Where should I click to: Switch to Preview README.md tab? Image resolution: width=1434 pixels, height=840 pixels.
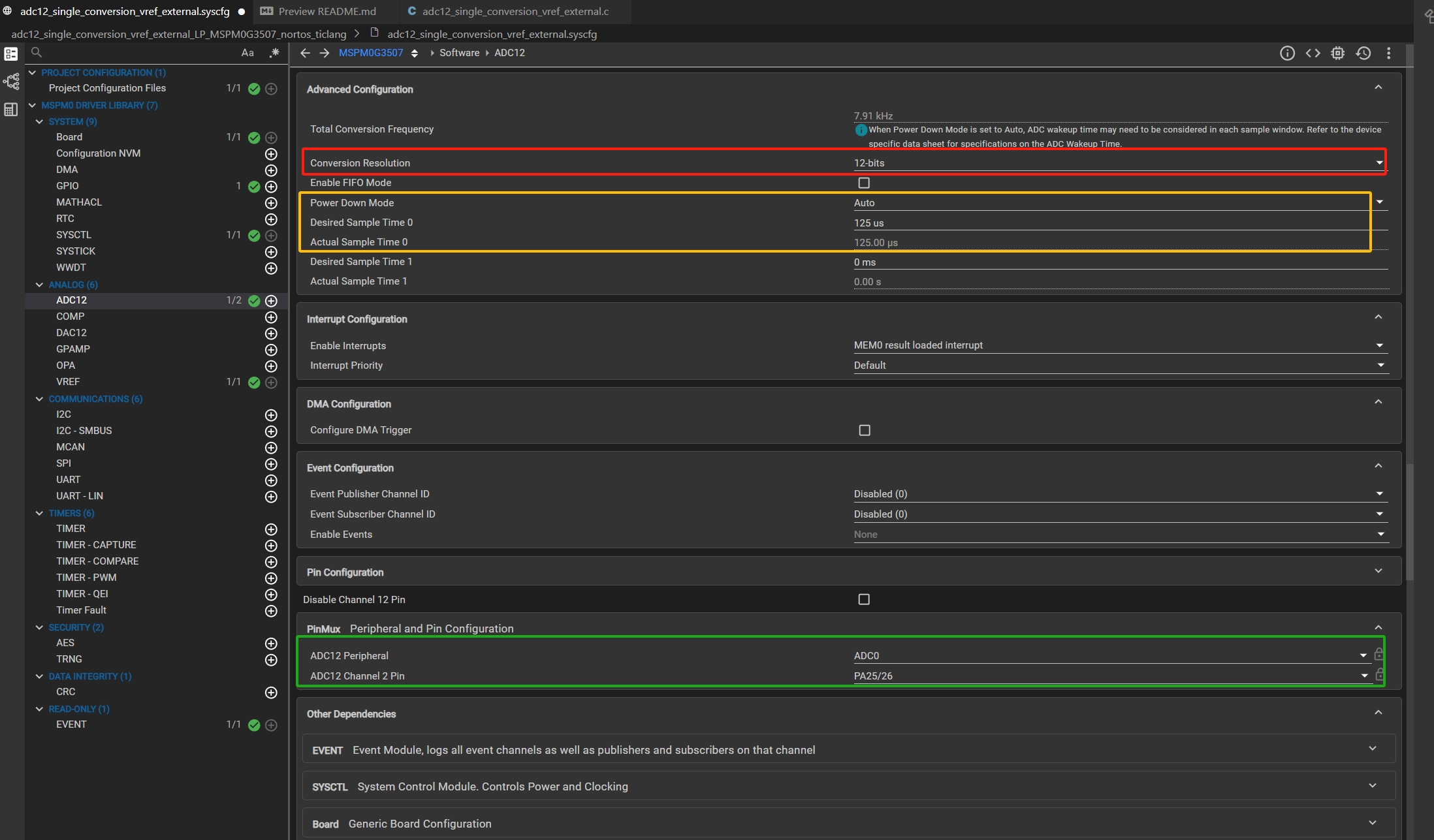327,11
